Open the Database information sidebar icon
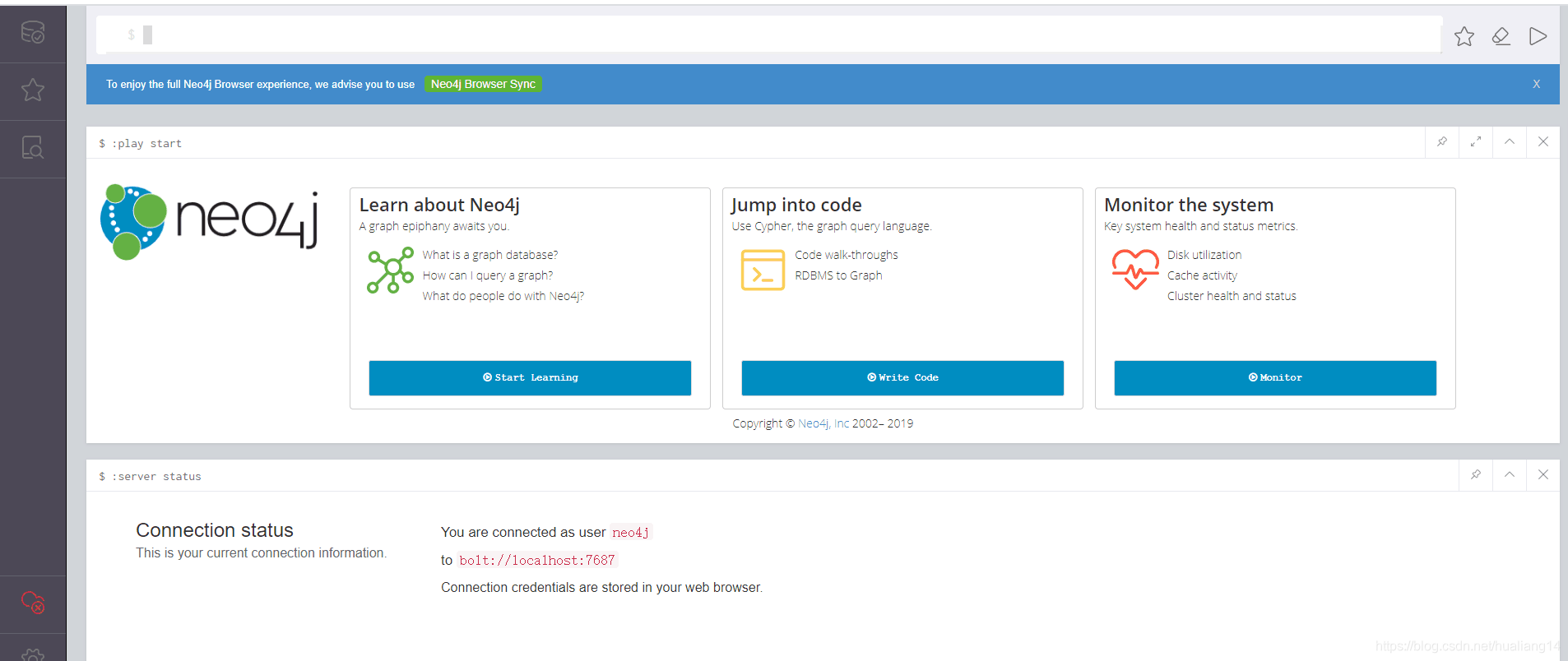This screenshot has width=1568, height=661. [33, 33]
